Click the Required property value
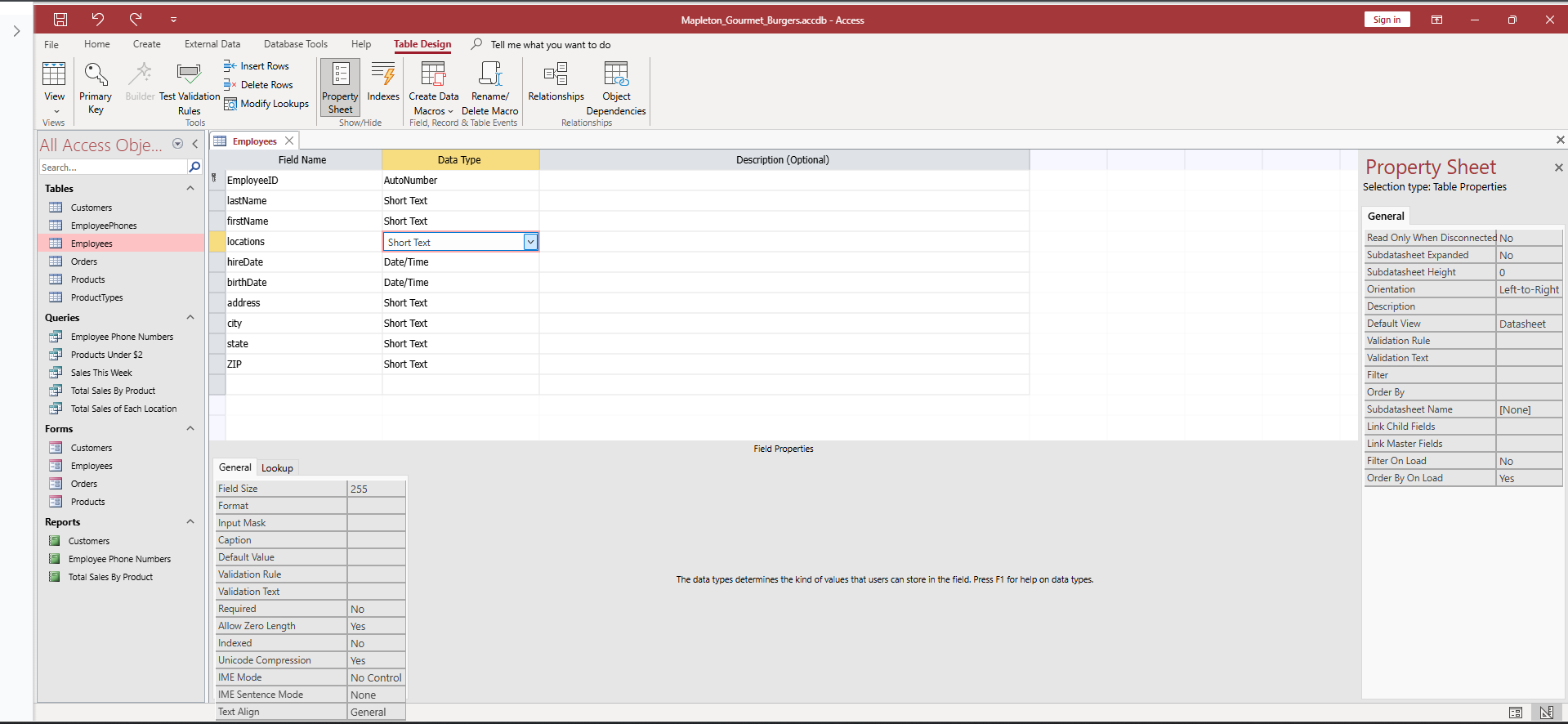Image resolution: width=1568 pixels, height=724 pixels. (377, 609)
